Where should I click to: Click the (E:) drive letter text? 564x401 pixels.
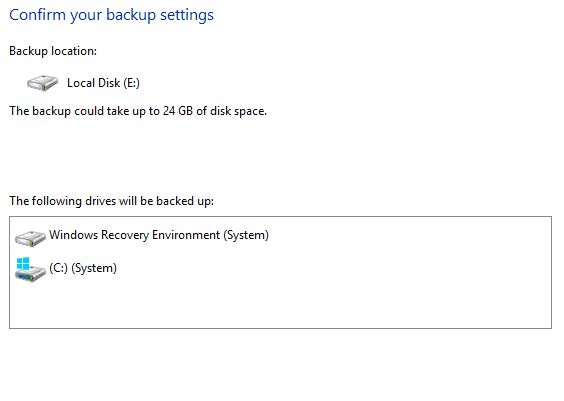point(131,83)
